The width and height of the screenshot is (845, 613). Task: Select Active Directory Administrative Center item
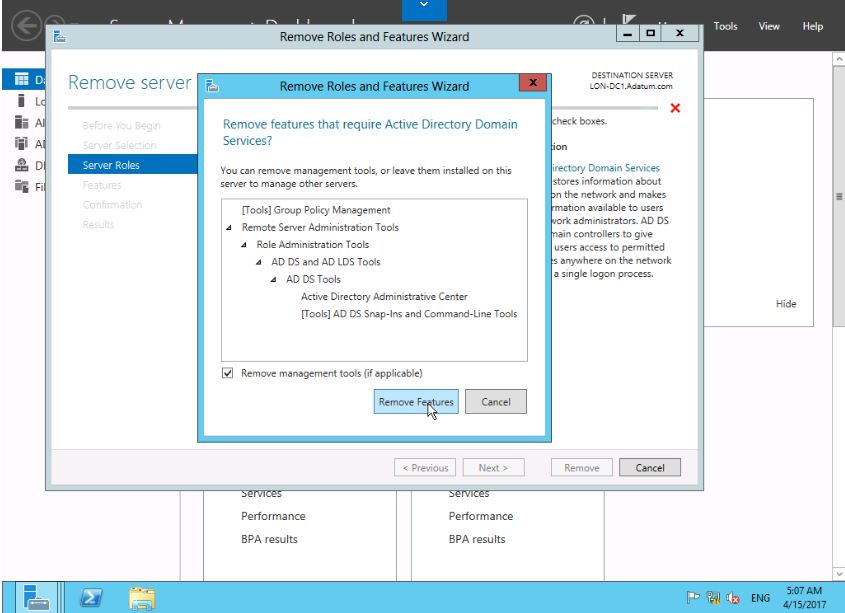[x=383, y=296]
